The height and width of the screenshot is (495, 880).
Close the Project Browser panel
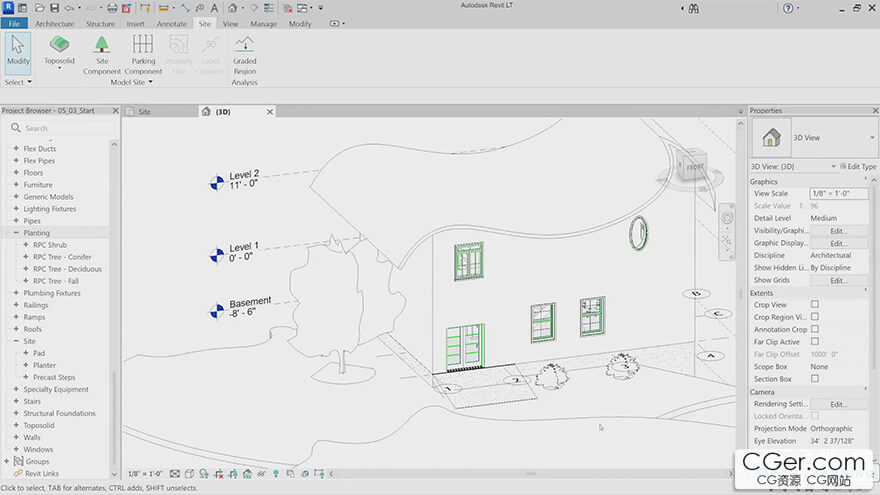tap(116, 111)
